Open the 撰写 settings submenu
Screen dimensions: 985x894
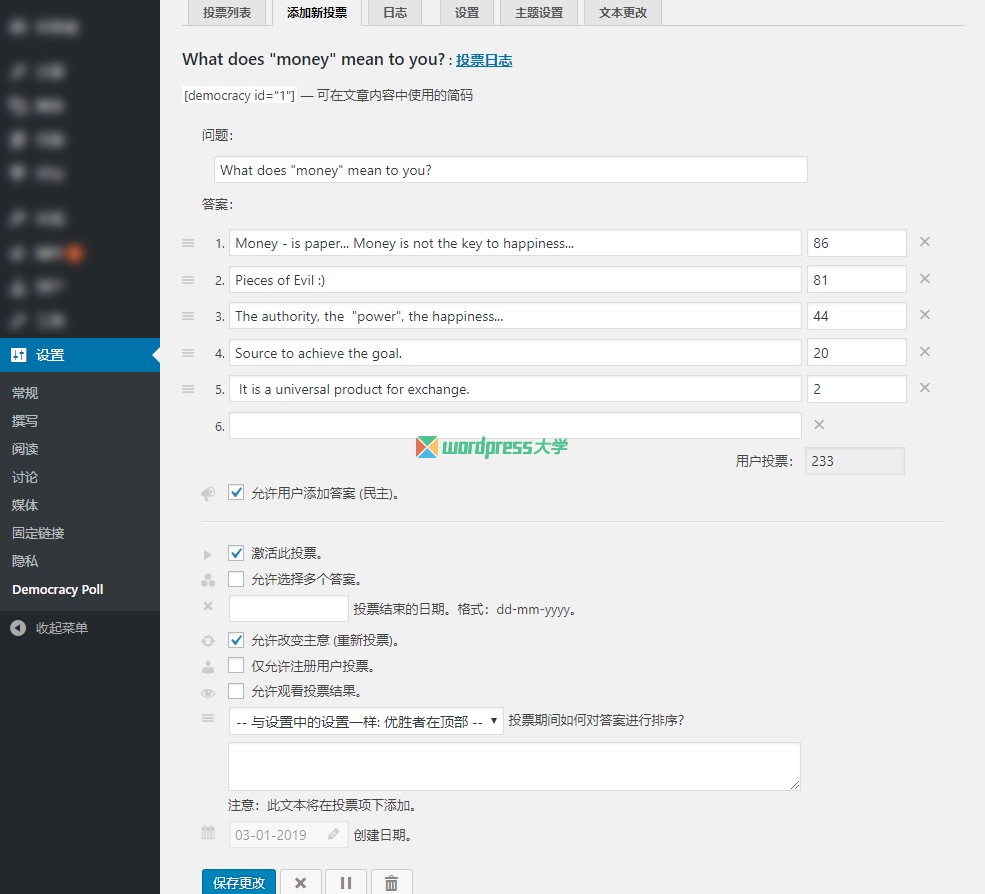[25, 421]
